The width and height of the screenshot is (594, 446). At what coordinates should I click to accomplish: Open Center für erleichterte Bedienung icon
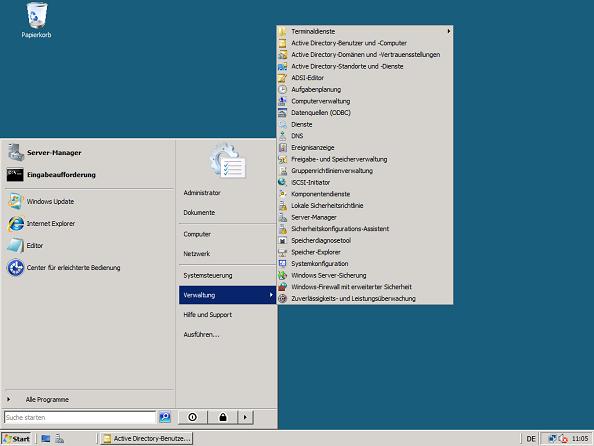coord(16,268)
